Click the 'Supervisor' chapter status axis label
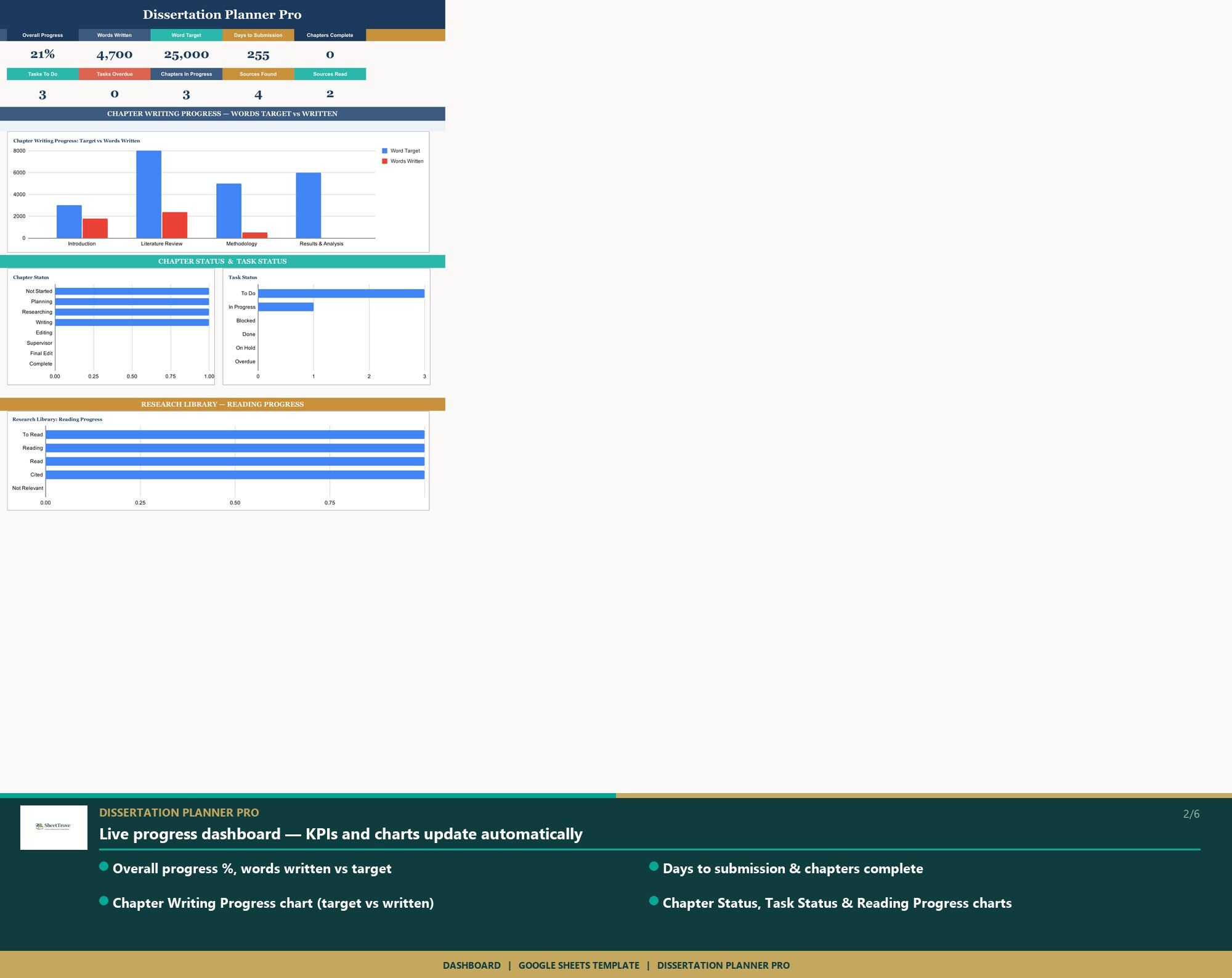The image size is (1232, 978). click(39, 343)
